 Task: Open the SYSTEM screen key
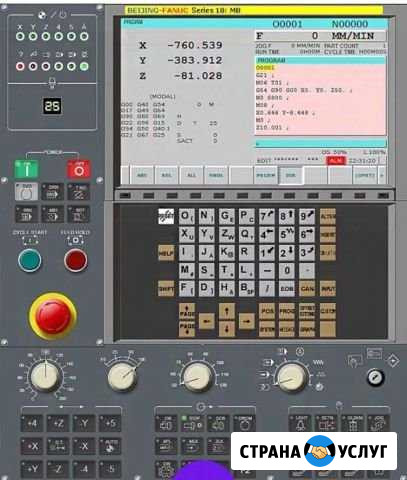click(x=267, y=329)
